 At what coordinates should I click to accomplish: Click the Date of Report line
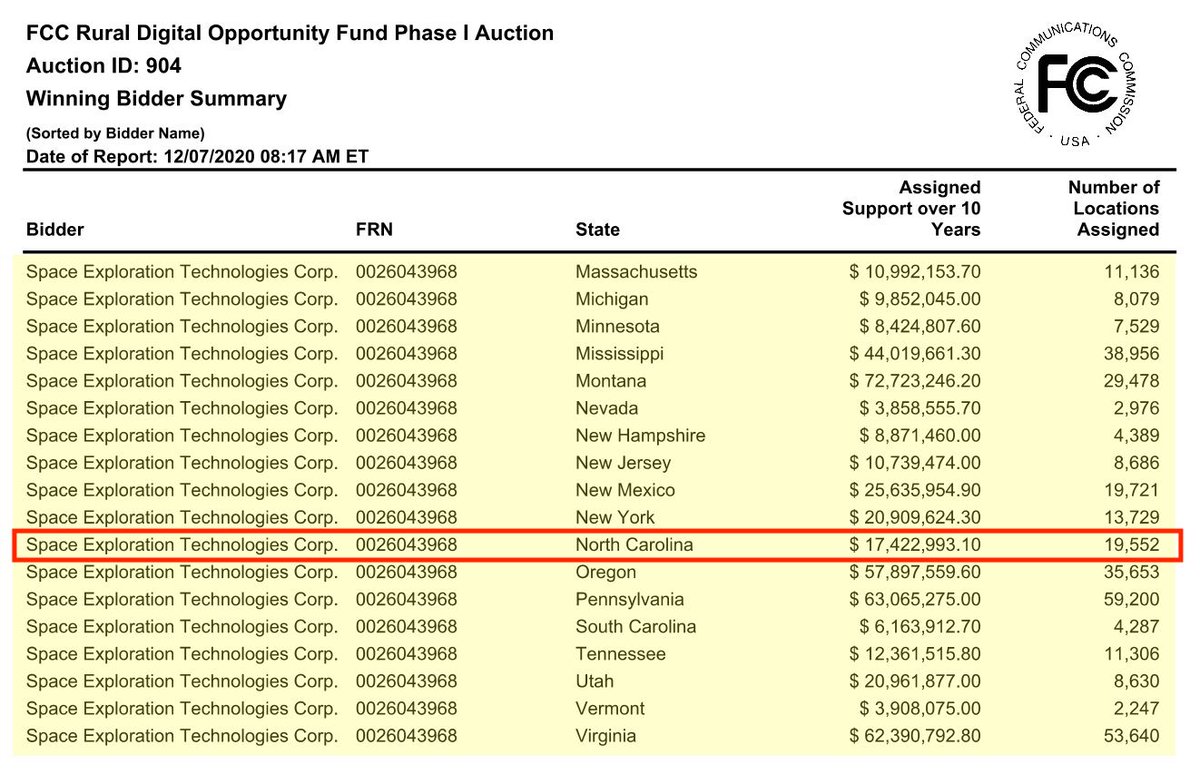click(x=199, y=155)
